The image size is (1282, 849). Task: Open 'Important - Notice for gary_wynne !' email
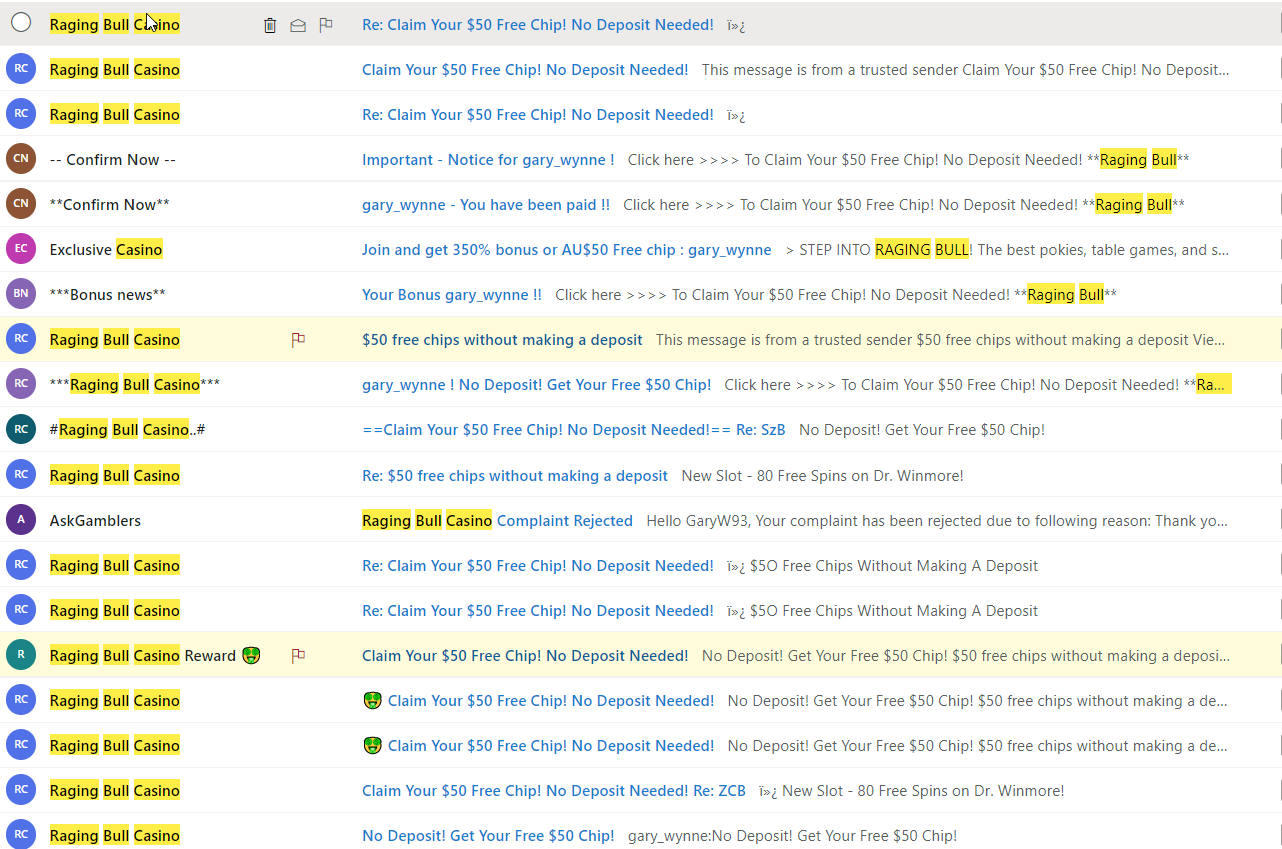coord(488,160)
